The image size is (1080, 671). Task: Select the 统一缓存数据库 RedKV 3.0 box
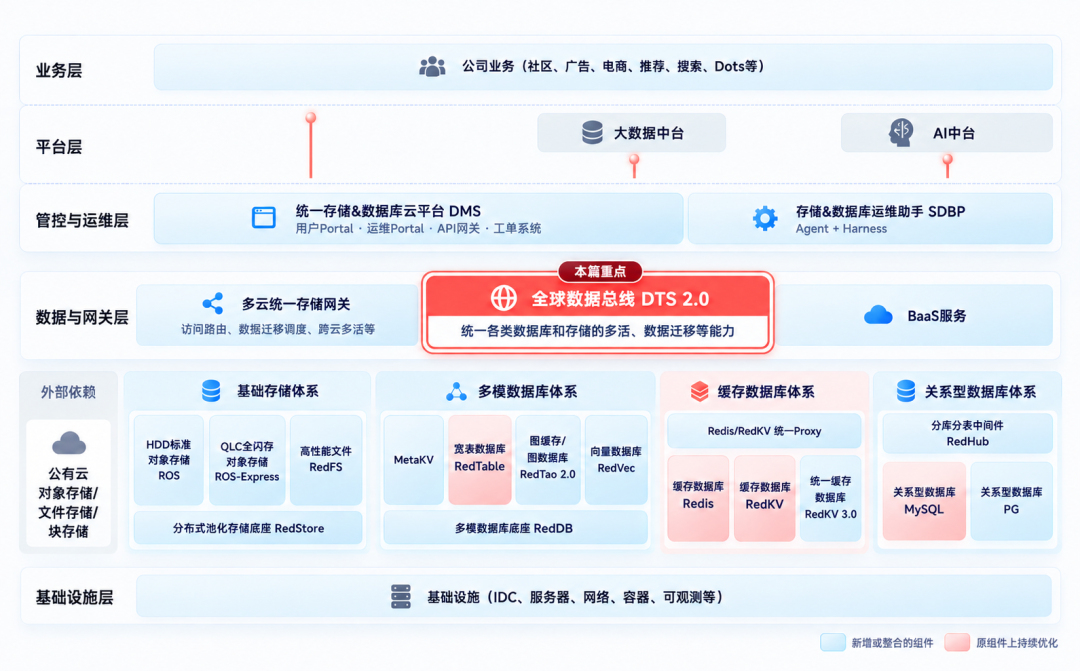point(831,497)
